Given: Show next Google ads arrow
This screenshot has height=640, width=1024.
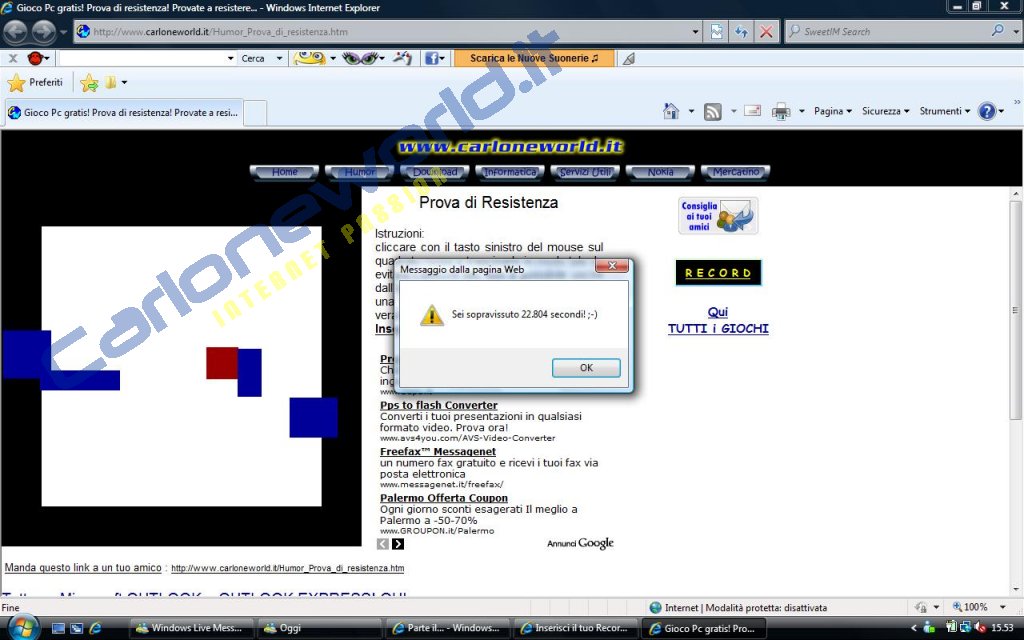Looking at the screenshot, I should click(398, 544).
